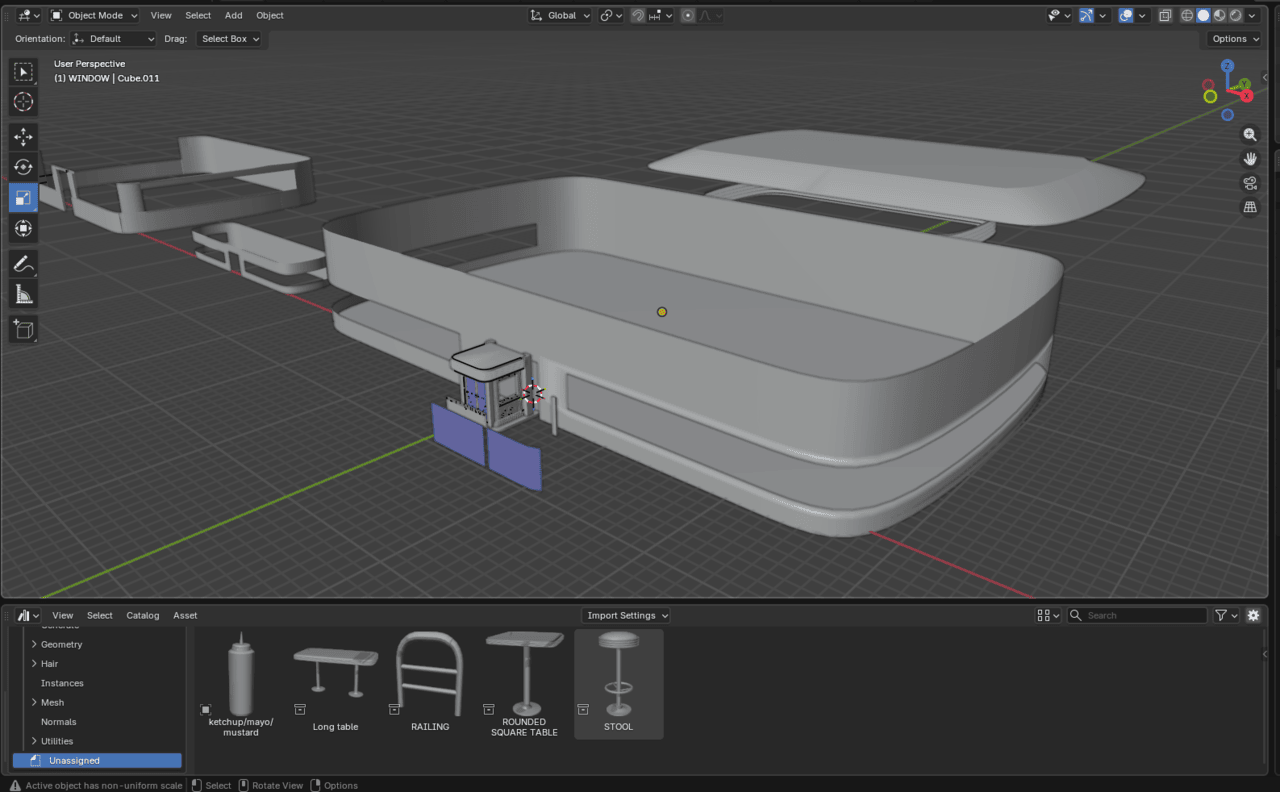1280x792 pixels.
Task: Toggle X-ray mode
Action: click(1165, 15)
